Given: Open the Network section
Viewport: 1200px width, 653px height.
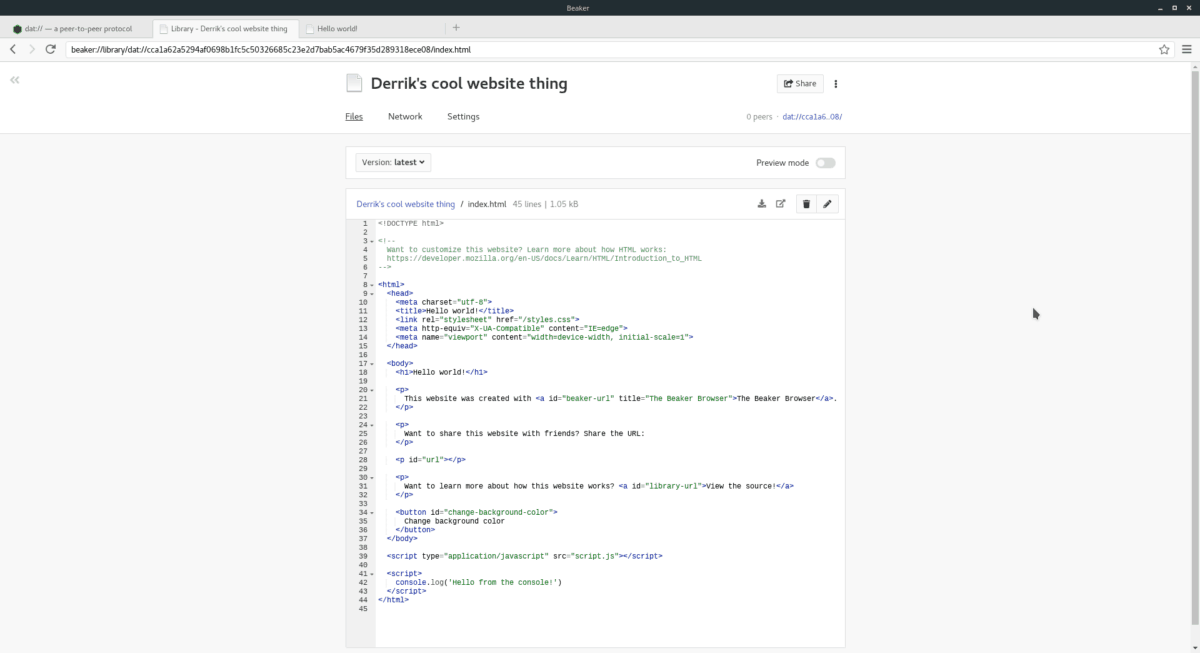Looking at the screenshot, I should (405, 116).
